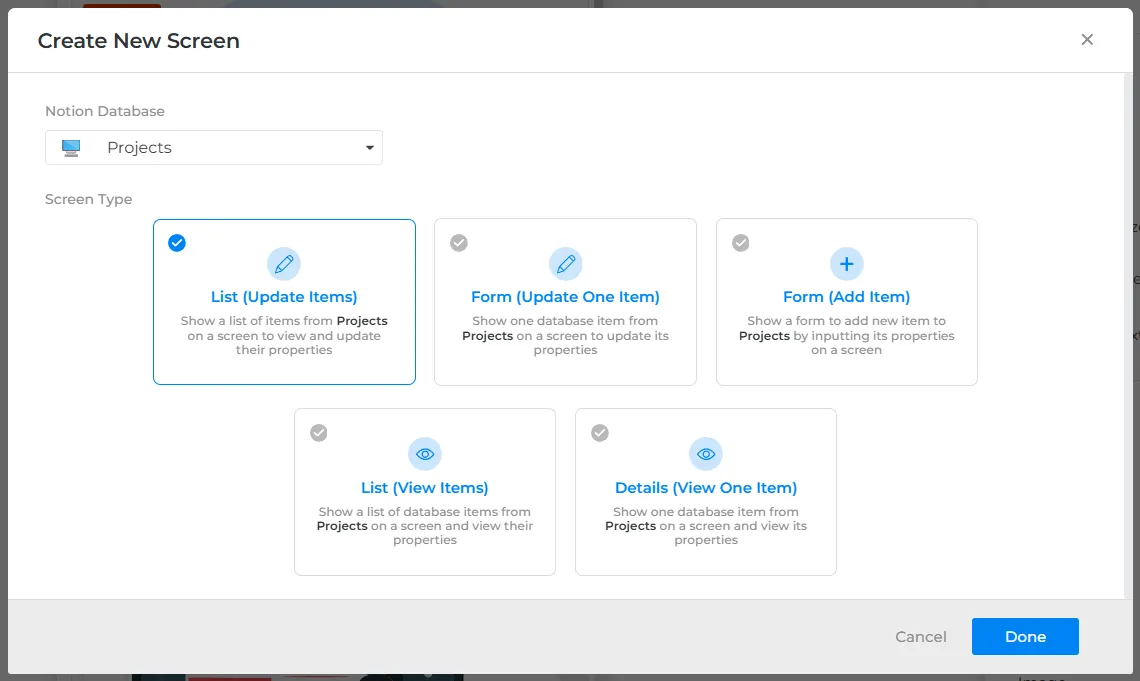This screenshot has height=681, width=1140.
Task: Click the pencil icon in Form (Update One Item) card
Action: point(565,264)
